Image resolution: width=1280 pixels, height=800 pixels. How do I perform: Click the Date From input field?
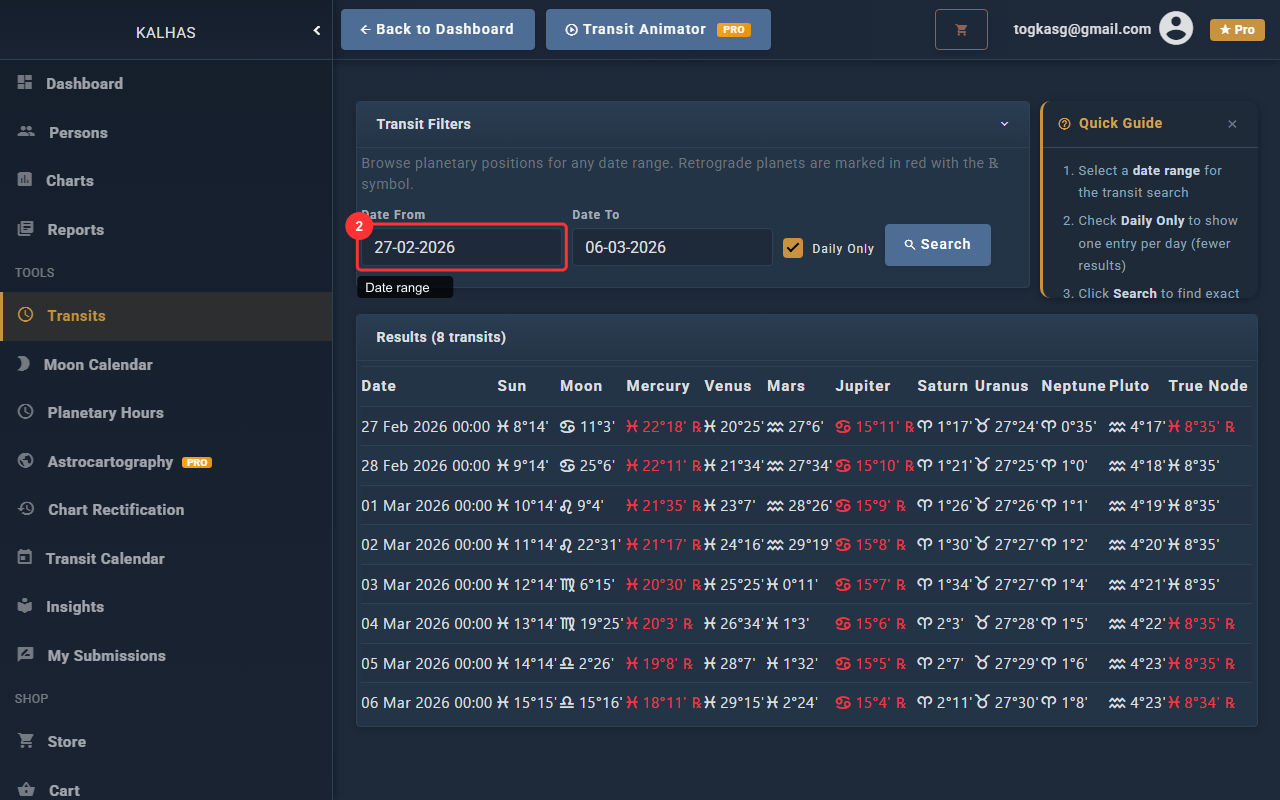point(462,247)
